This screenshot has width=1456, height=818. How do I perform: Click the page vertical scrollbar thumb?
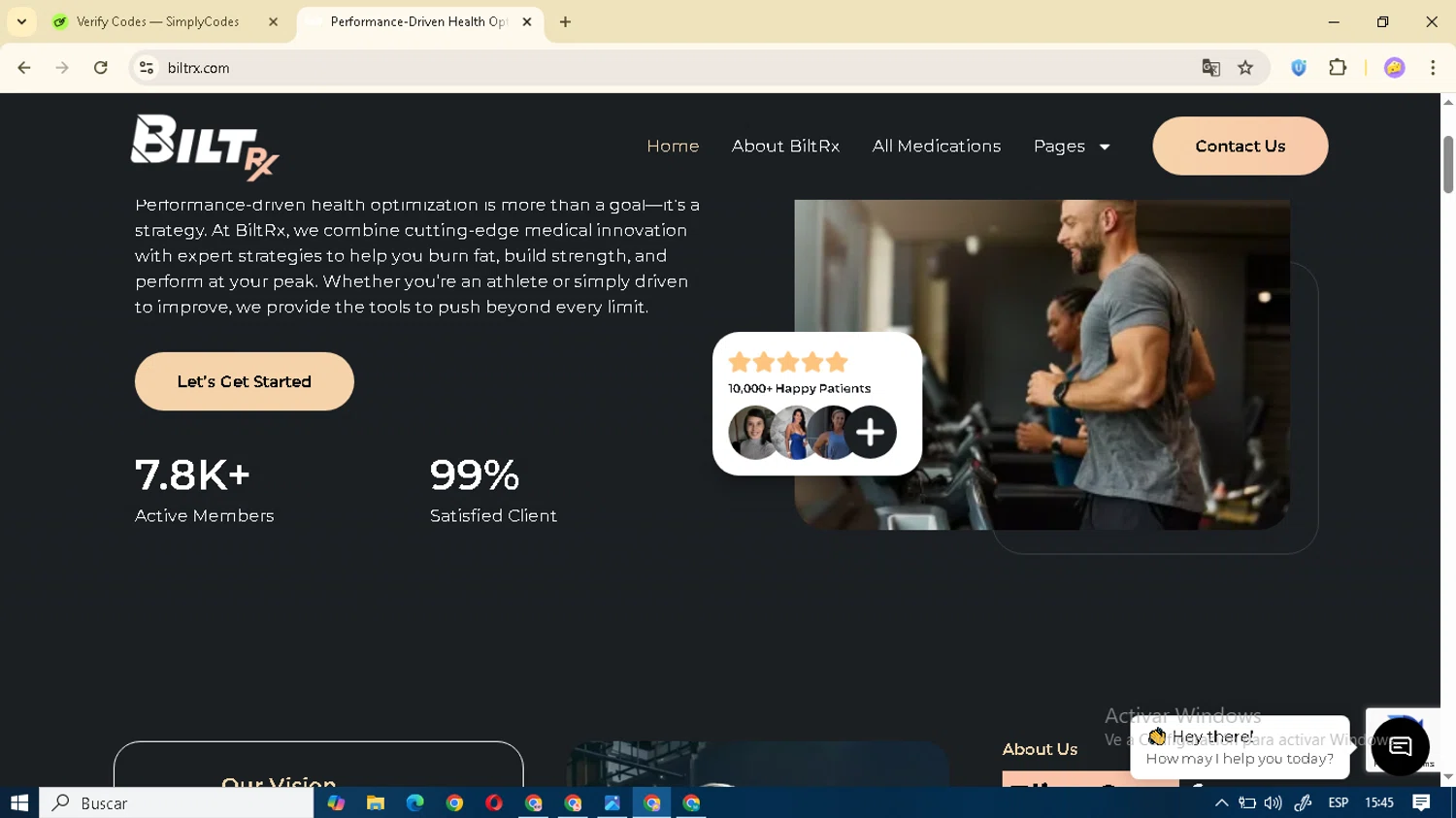pos(1448,165)
